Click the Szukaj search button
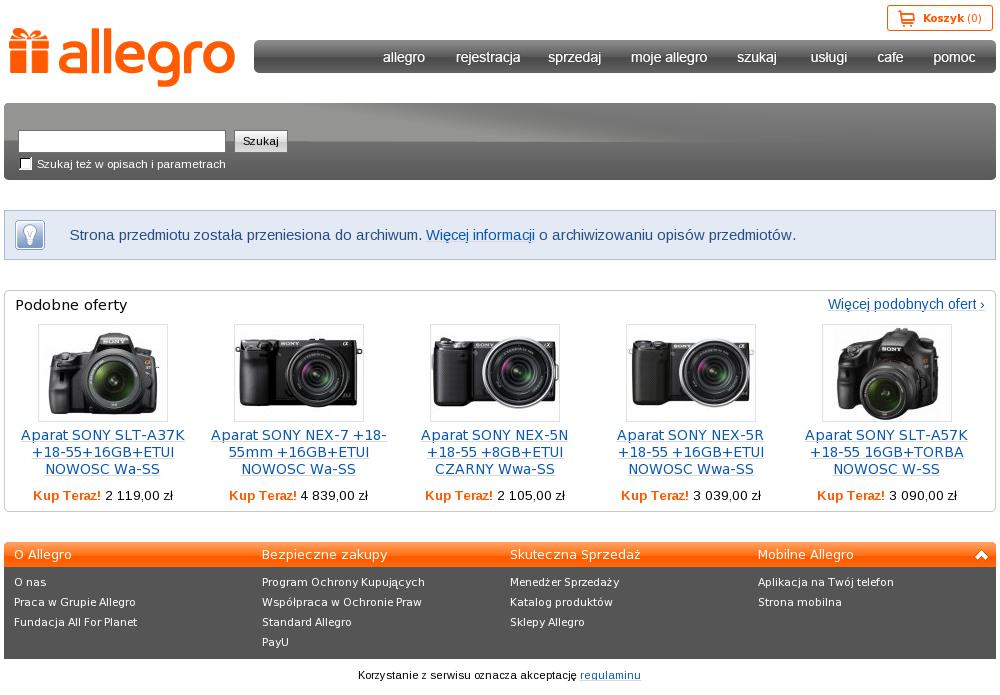The image size is (1000, 695). [x=261, y=141]
